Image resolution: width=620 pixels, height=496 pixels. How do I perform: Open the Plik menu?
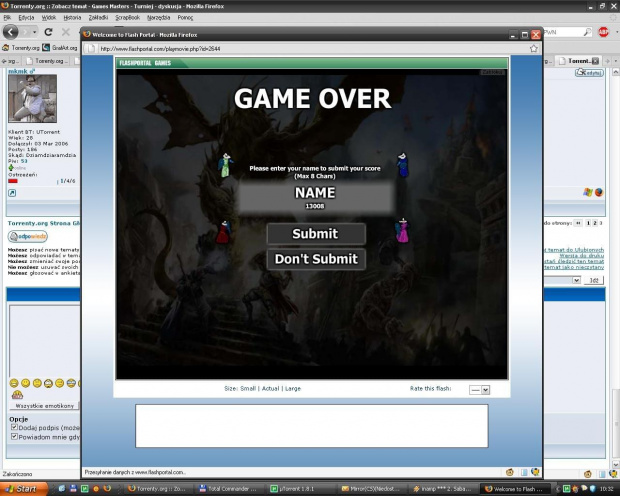pyautogui.click(x=7, y=17)
